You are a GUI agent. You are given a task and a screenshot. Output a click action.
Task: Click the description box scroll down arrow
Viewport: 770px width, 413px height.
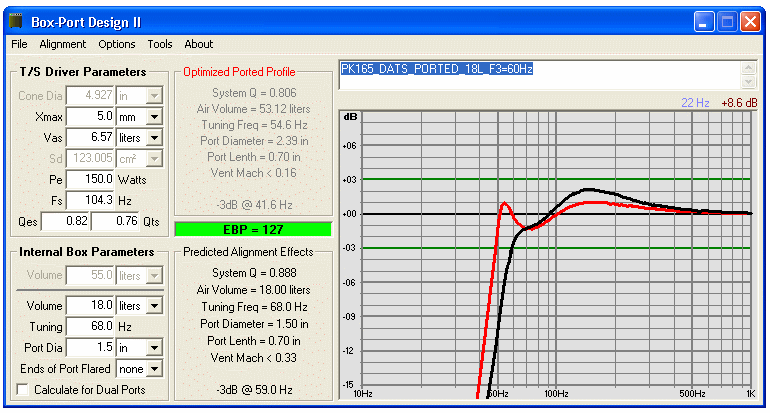[748, 82]
